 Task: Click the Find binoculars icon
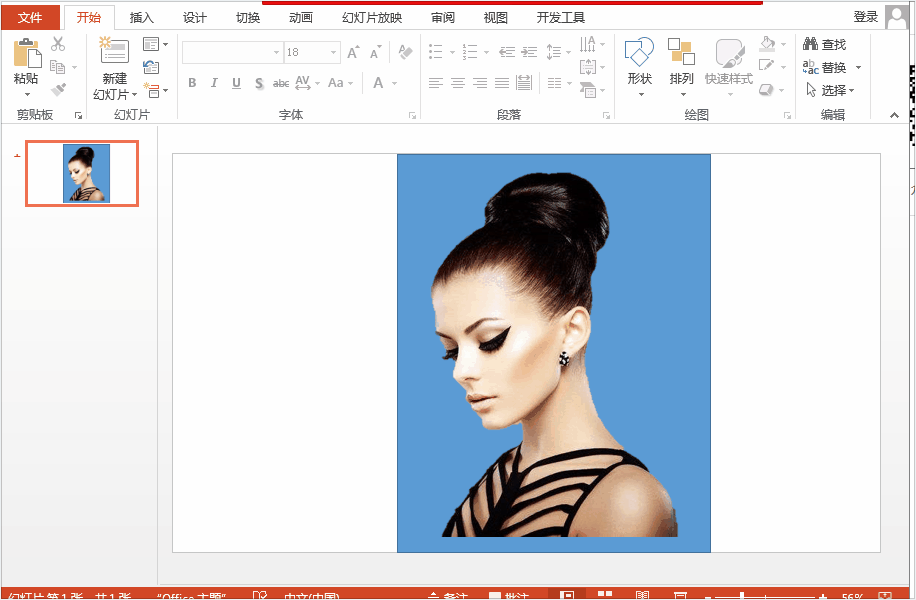click(810, 44)
